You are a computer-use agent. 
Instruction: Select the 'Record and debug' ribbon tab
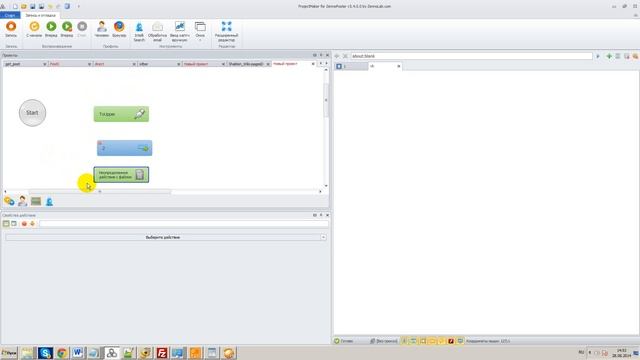pos(40,15)
